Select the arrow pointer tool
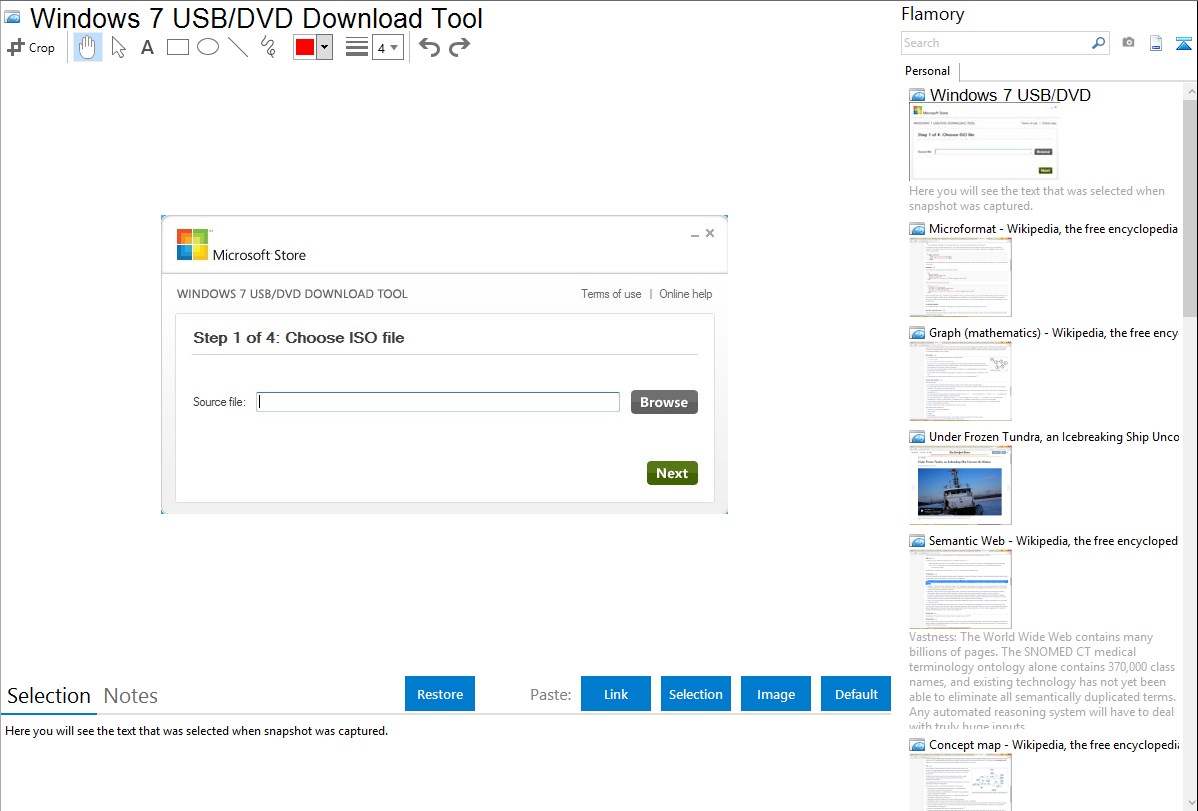1198x811 pixels. [x=118, y=47]
